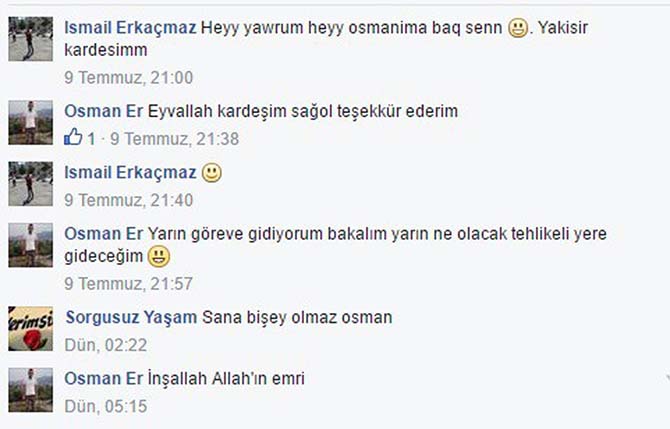Open Ismail Erkaçmaz profile from first comment name
This screenshot has width=670, height=429.
(x=130, y=28)
